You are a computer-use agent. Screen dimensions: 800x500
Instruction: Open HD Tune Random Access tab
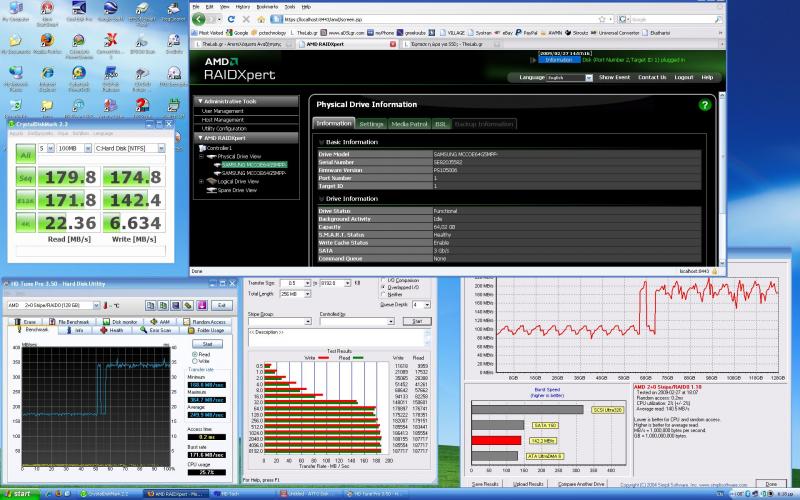(x=204, y=322)
